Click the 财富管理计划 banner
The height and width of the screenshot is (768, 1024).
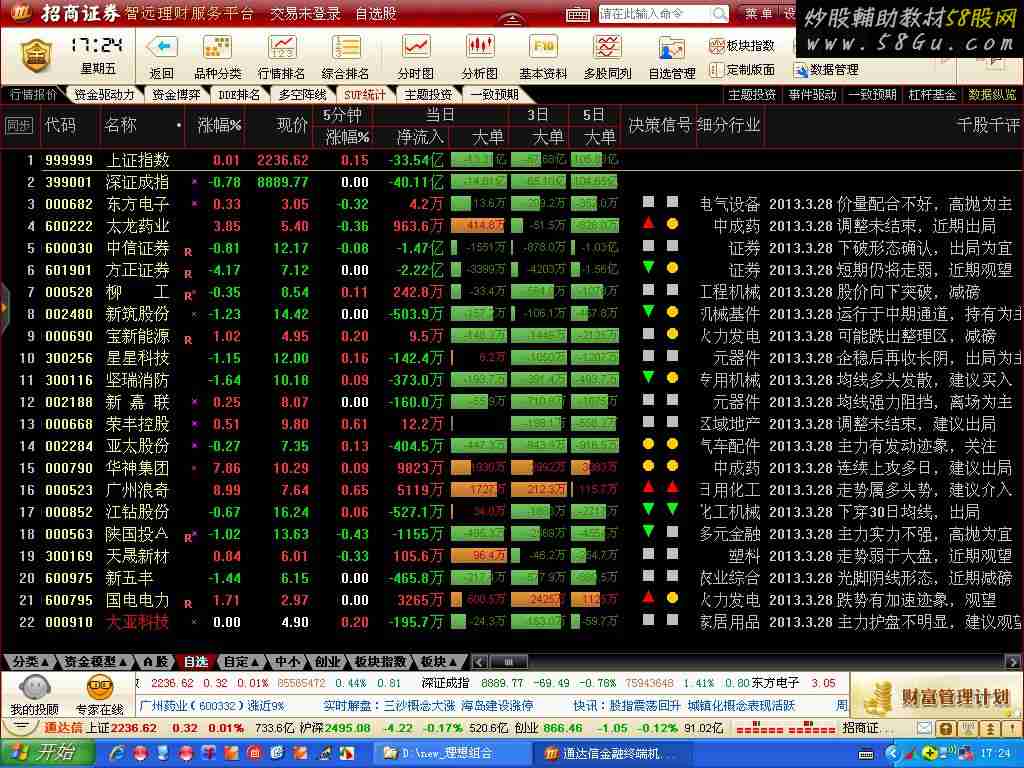tap(936, 696)
